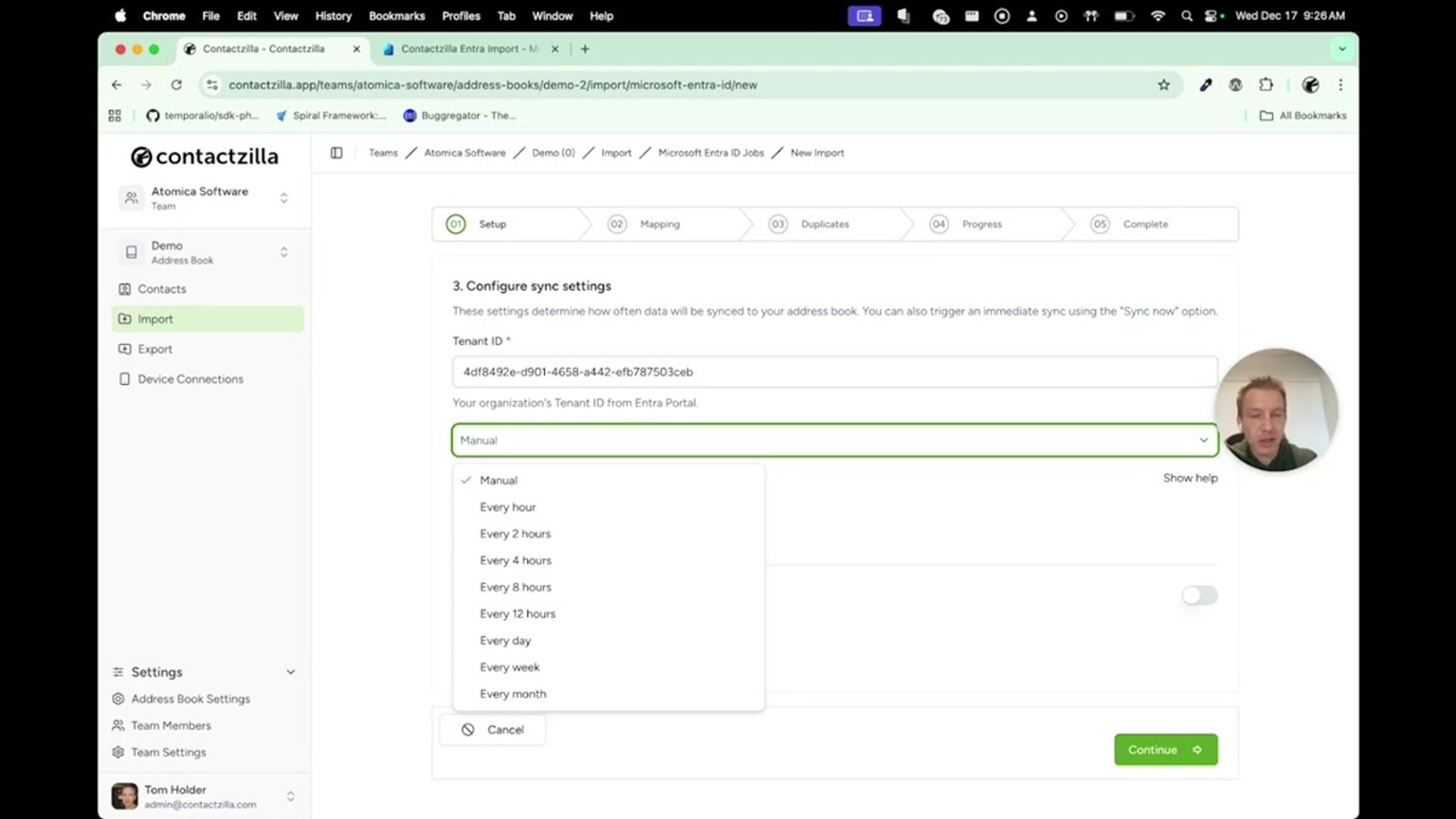The image size is (1456, 819).
Task: Open Contacts in the sidebar
Action: tap(207, 288)
